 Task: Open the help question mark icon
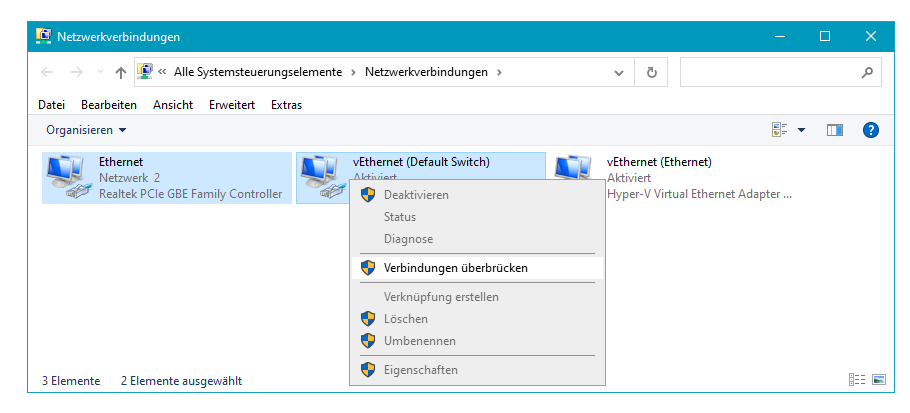pos(870,130)
